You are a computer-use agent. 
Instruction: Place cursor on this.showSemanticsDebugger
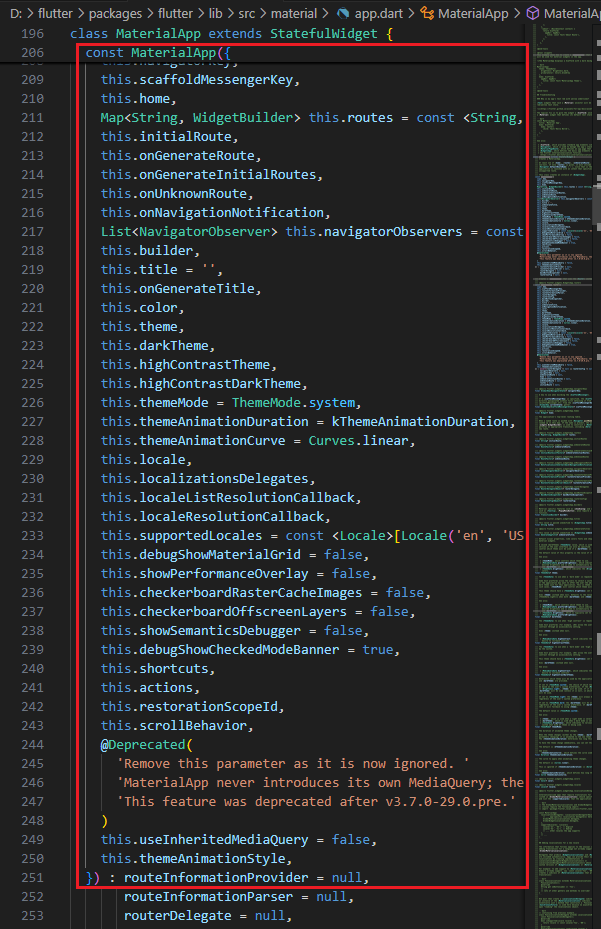click(x=200, y=630)
